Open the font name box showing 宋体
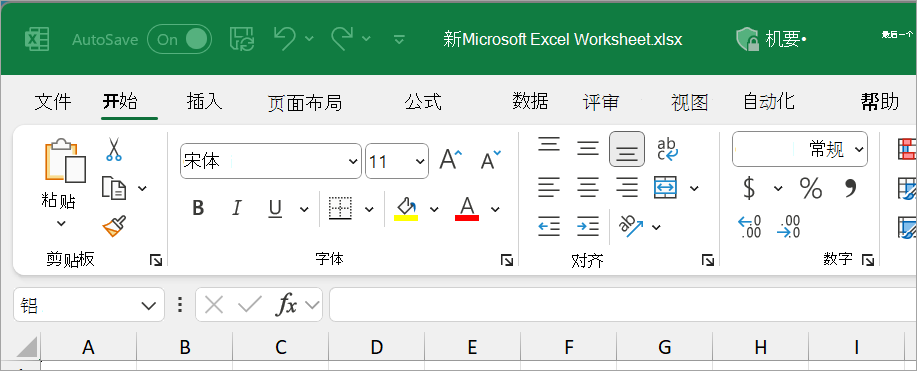 [271, 161]
